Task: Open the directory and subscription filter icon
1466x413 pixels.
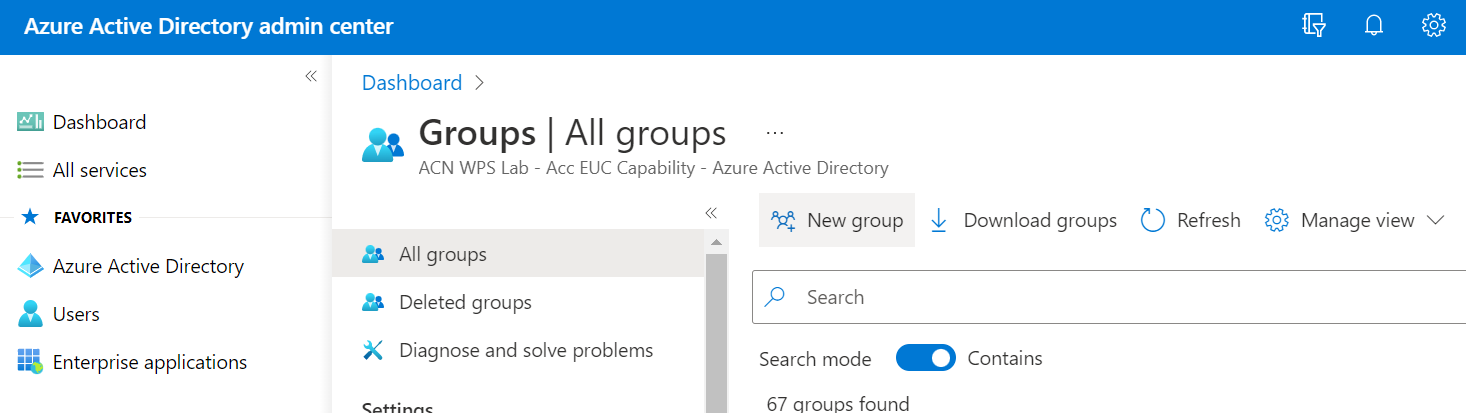Action: [x=1314, y=26]
